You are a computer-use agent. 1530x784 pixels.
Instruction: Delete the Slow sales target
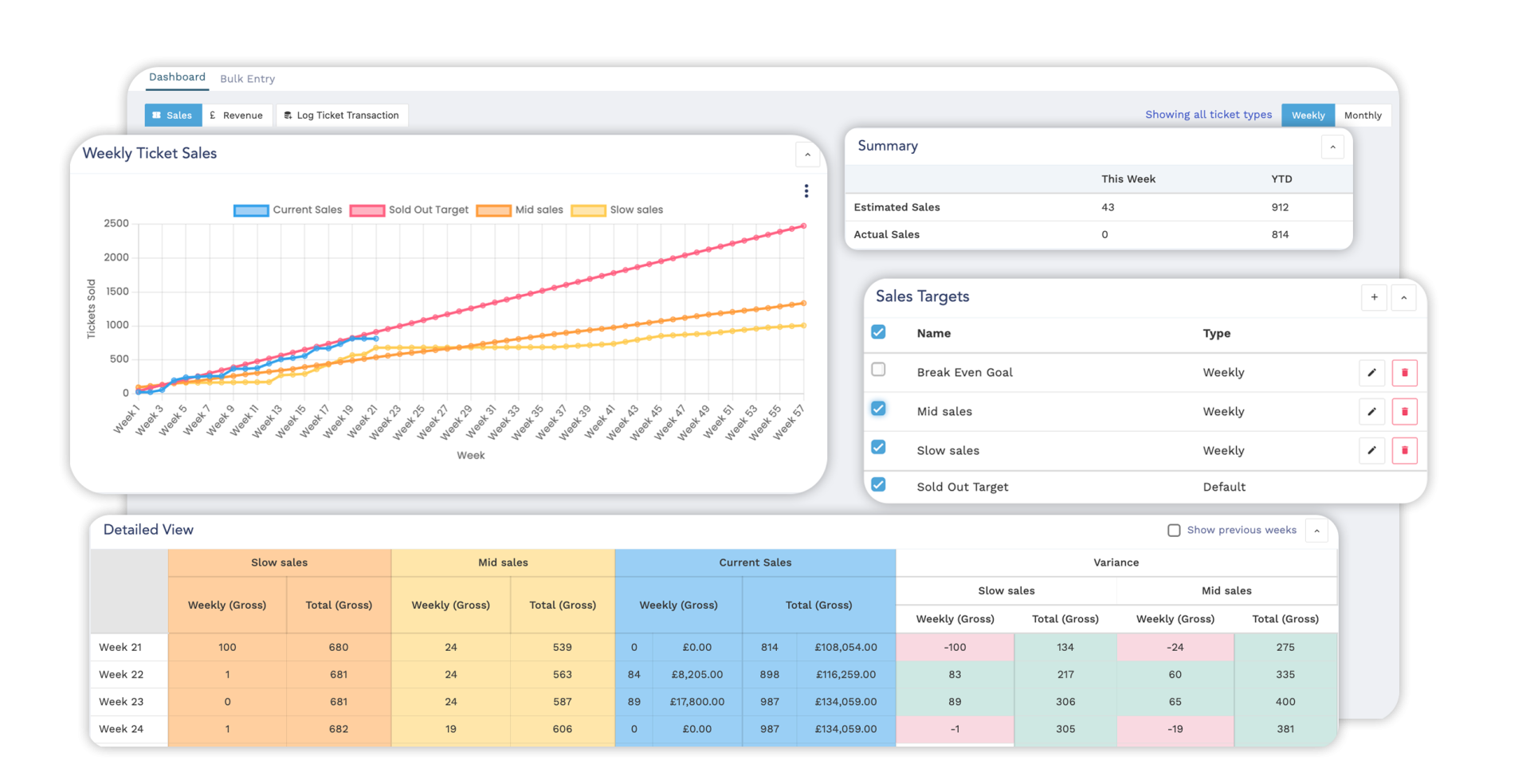tap(1405, 450)
